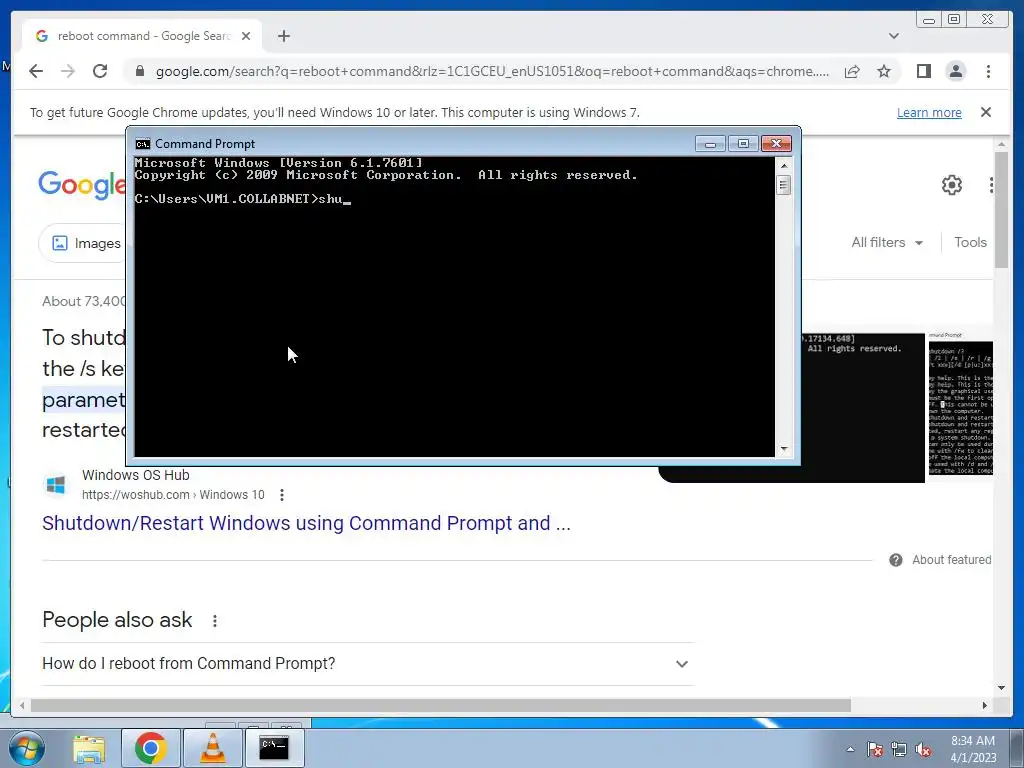1024x768 pixels.
Task: Close the reboot command tab
Action: [246, 36]
